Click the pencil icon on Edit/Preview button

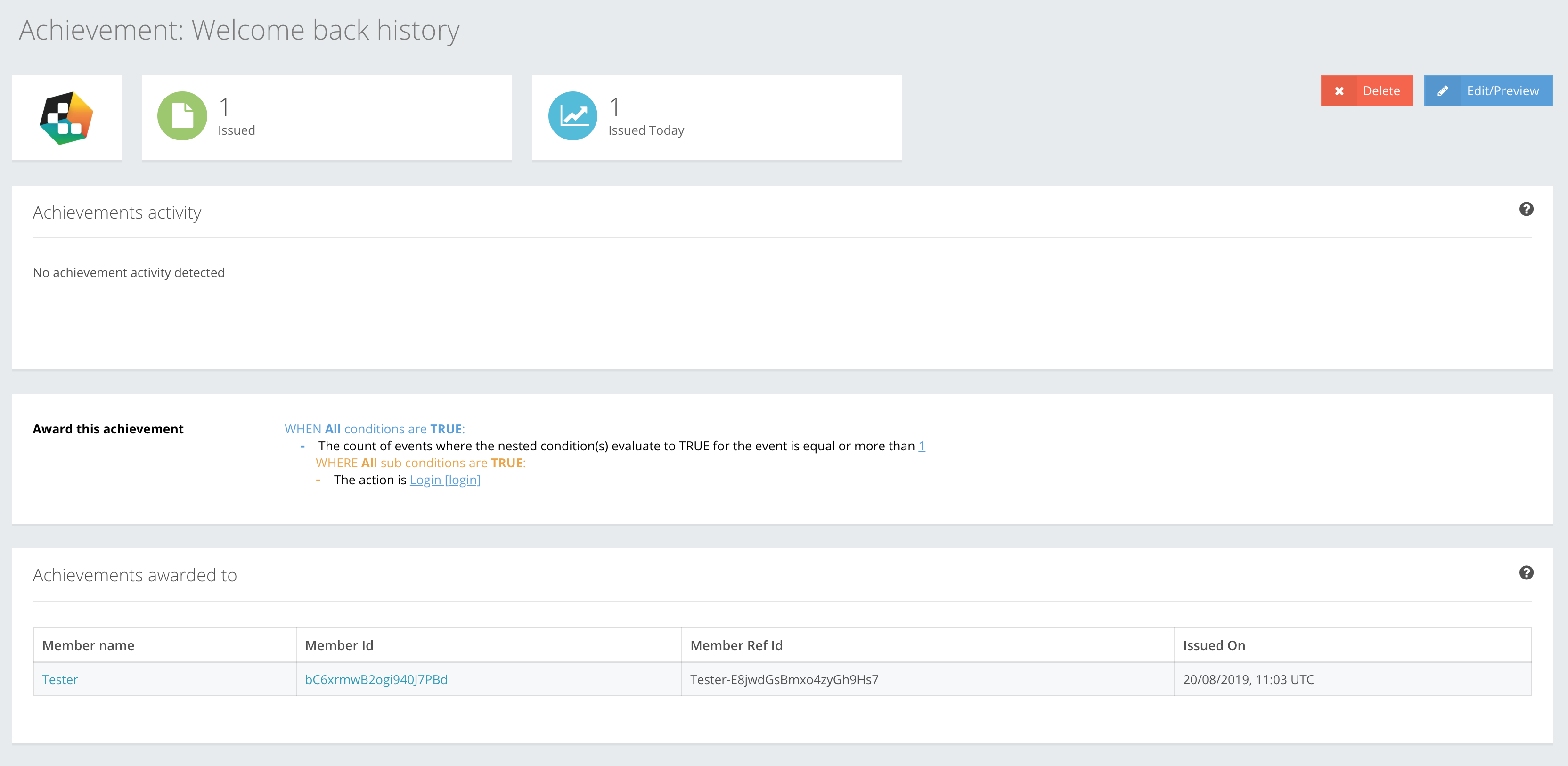1442,91
